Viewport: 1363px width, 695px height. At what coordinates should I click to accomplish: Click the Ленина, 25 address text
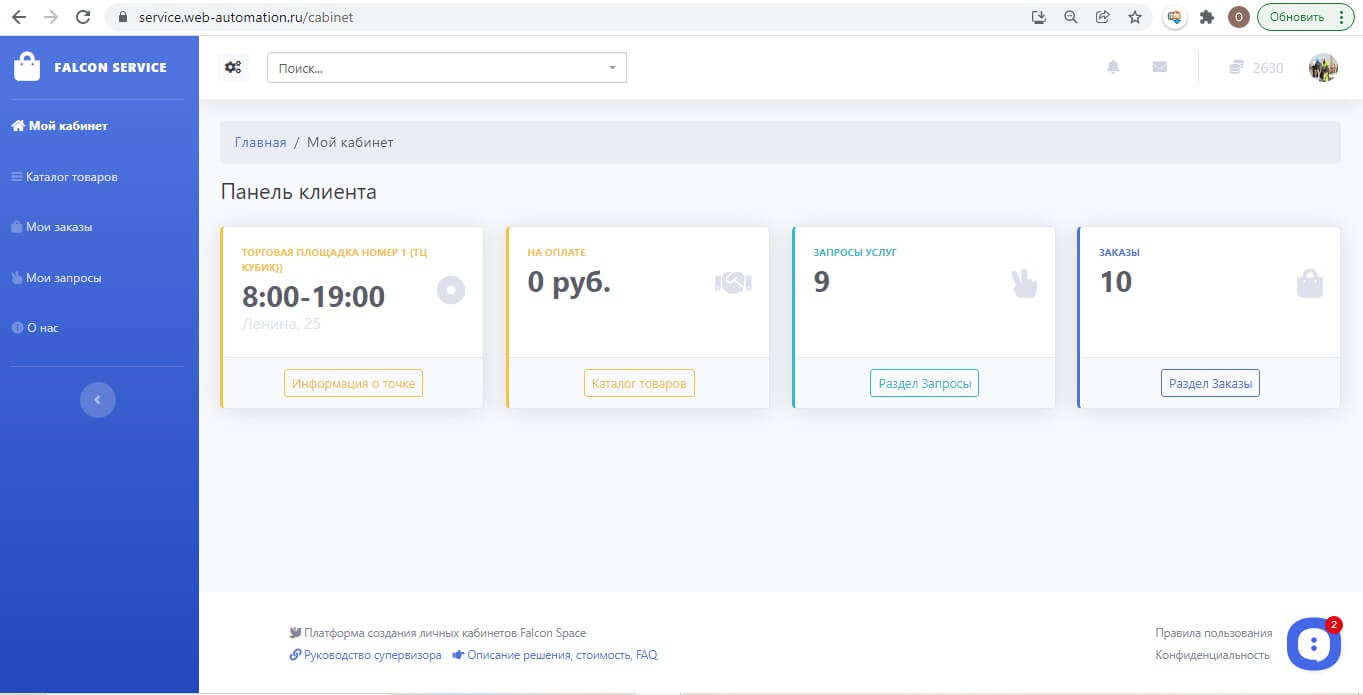pos(282,324)
